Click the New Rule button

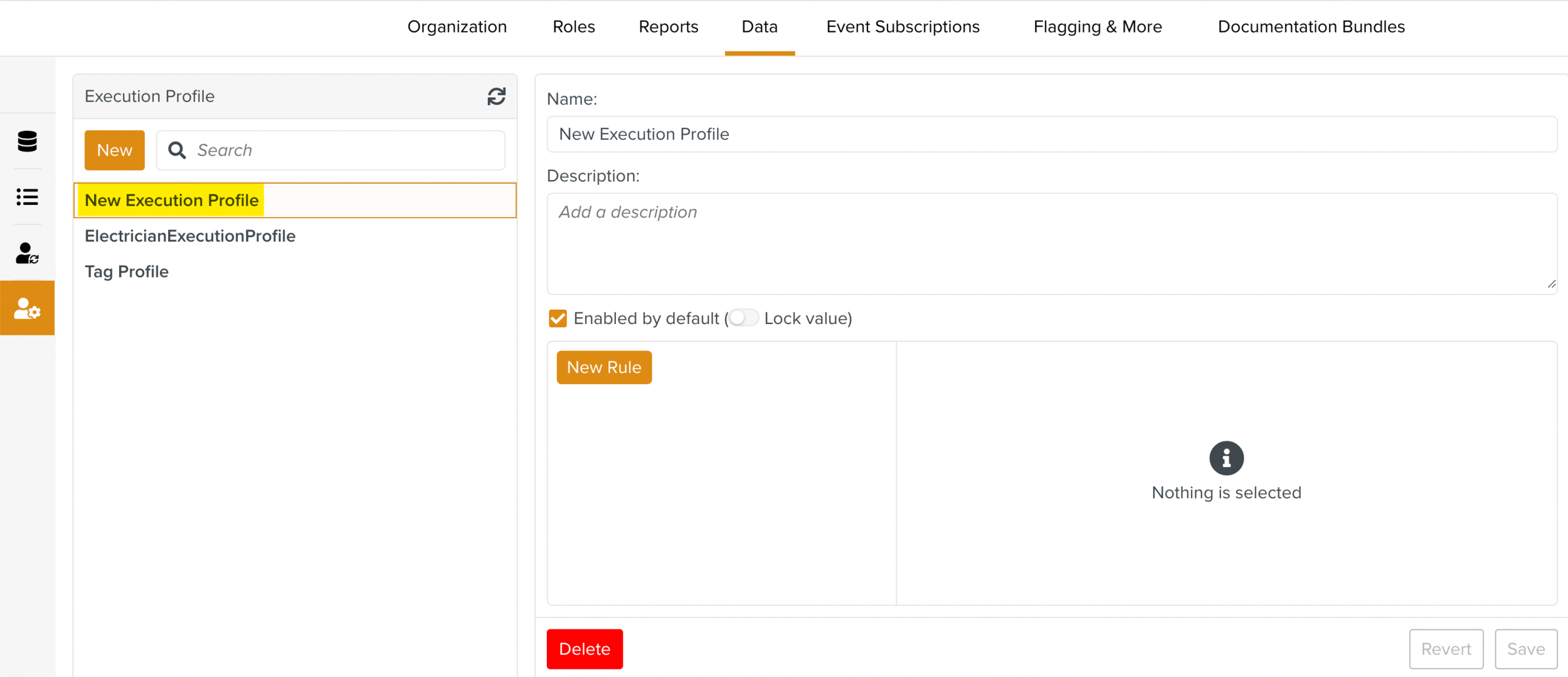click(x=603, y=367)
